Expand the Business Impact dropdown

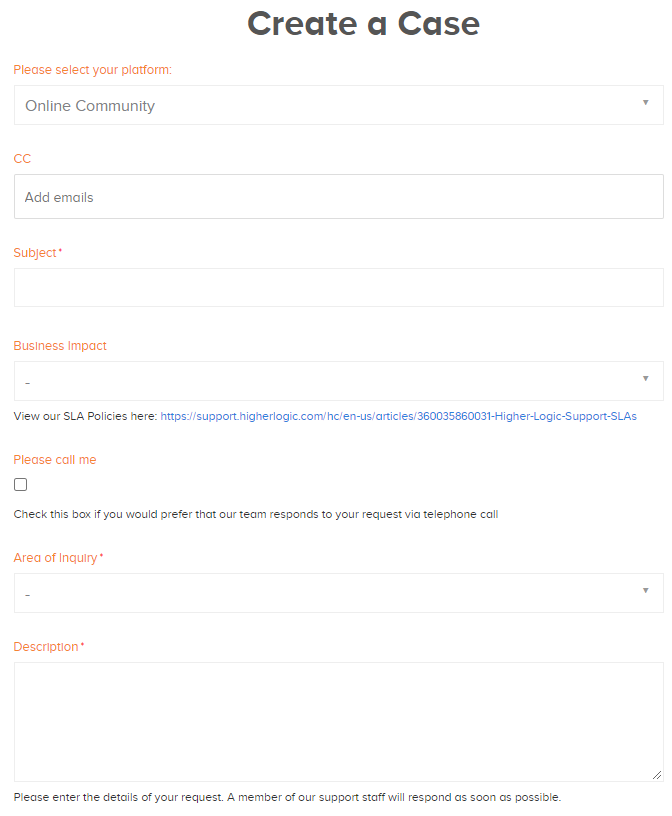338,381
